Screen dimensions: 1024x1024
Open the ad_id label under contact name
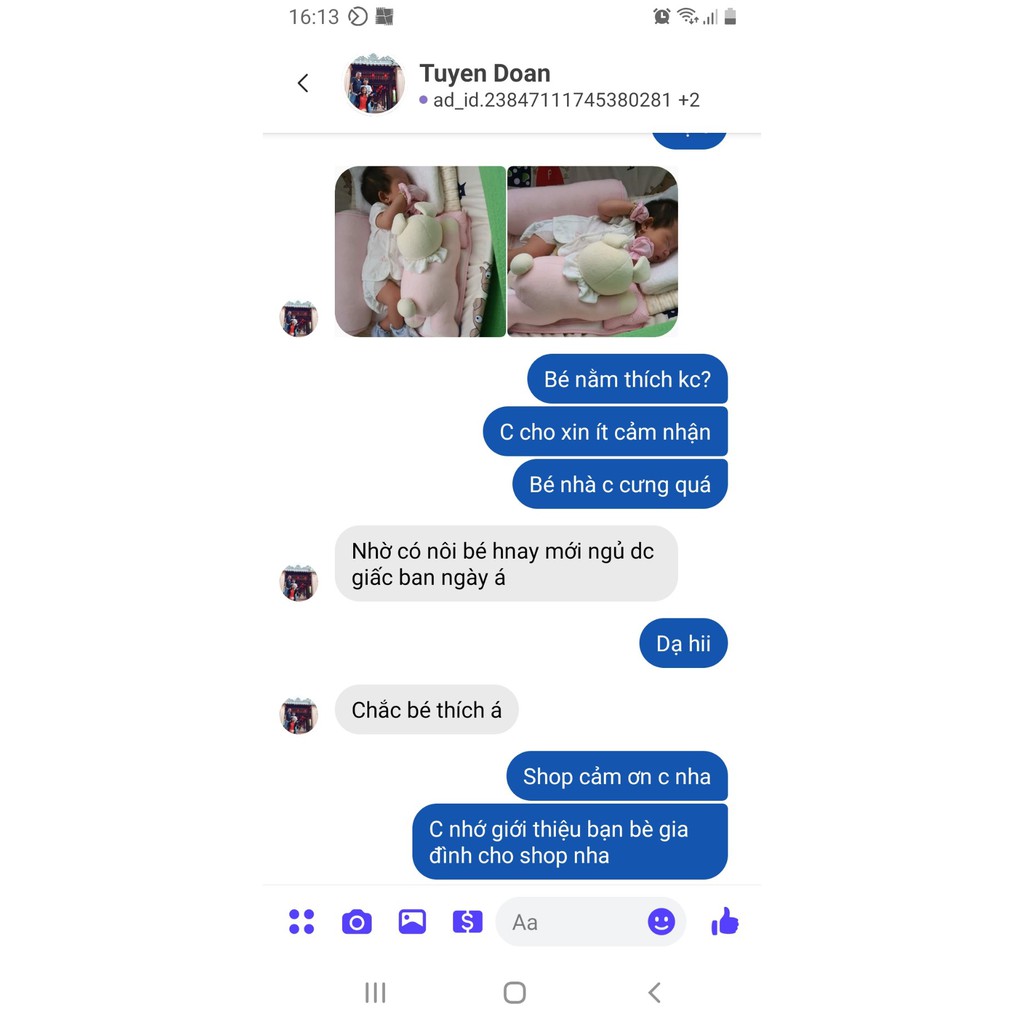560,100
